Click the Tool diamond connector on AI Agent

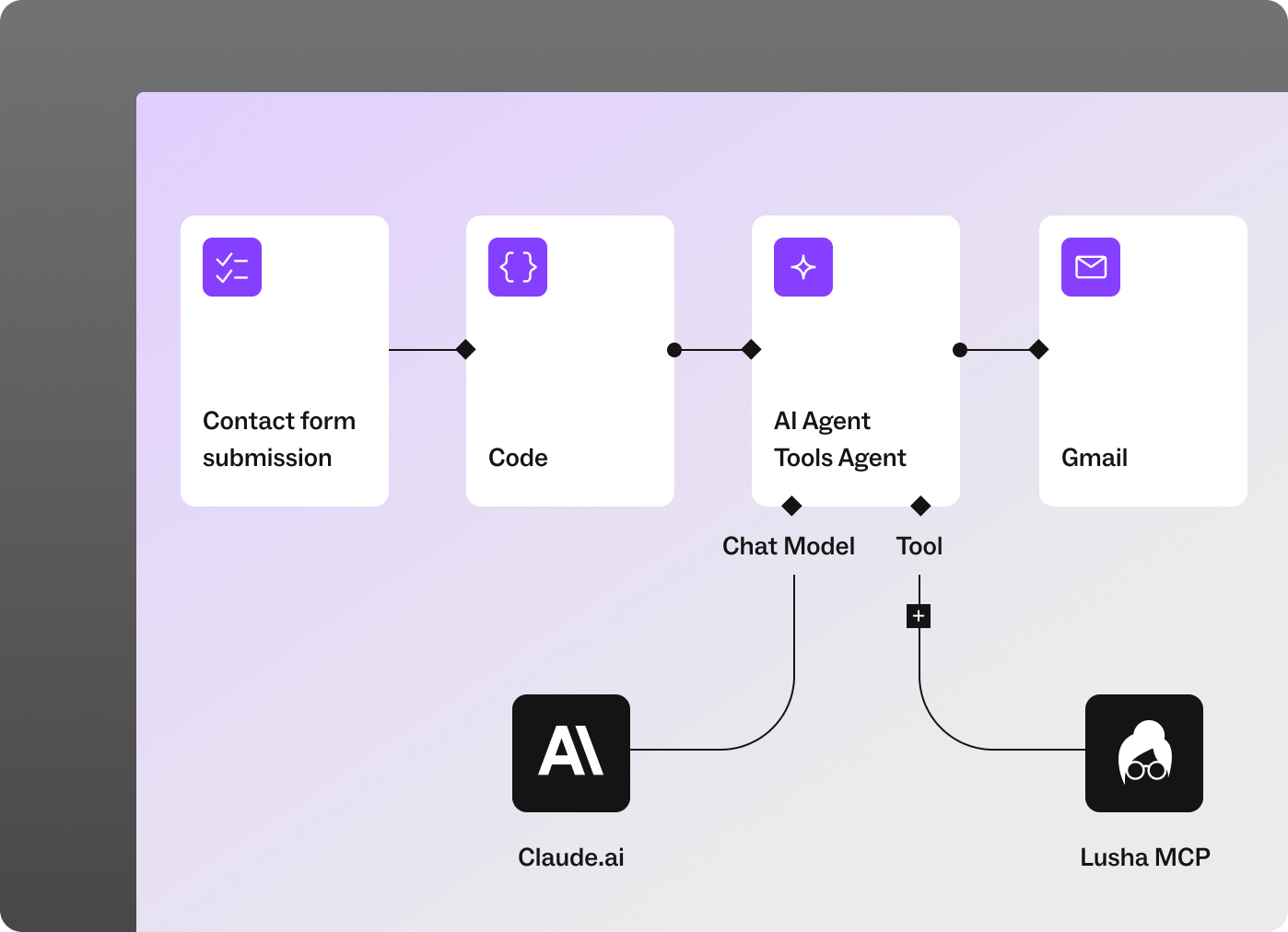pyautogui.click(x=920, y=506)
